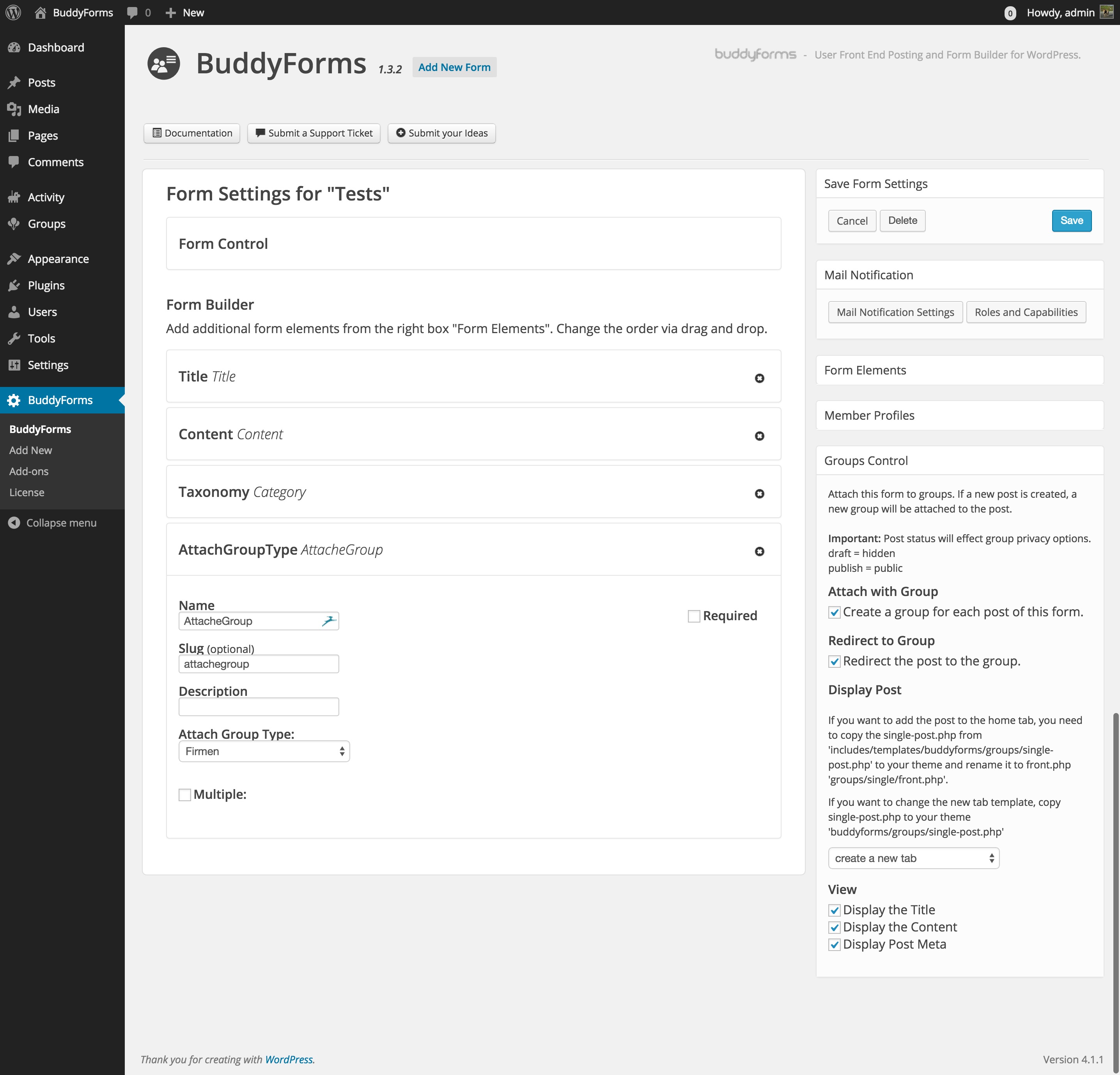Click the Cancel button
Image resolution: width=1120 pixels, height=1075 pixels.
click(x=851, y=221)
